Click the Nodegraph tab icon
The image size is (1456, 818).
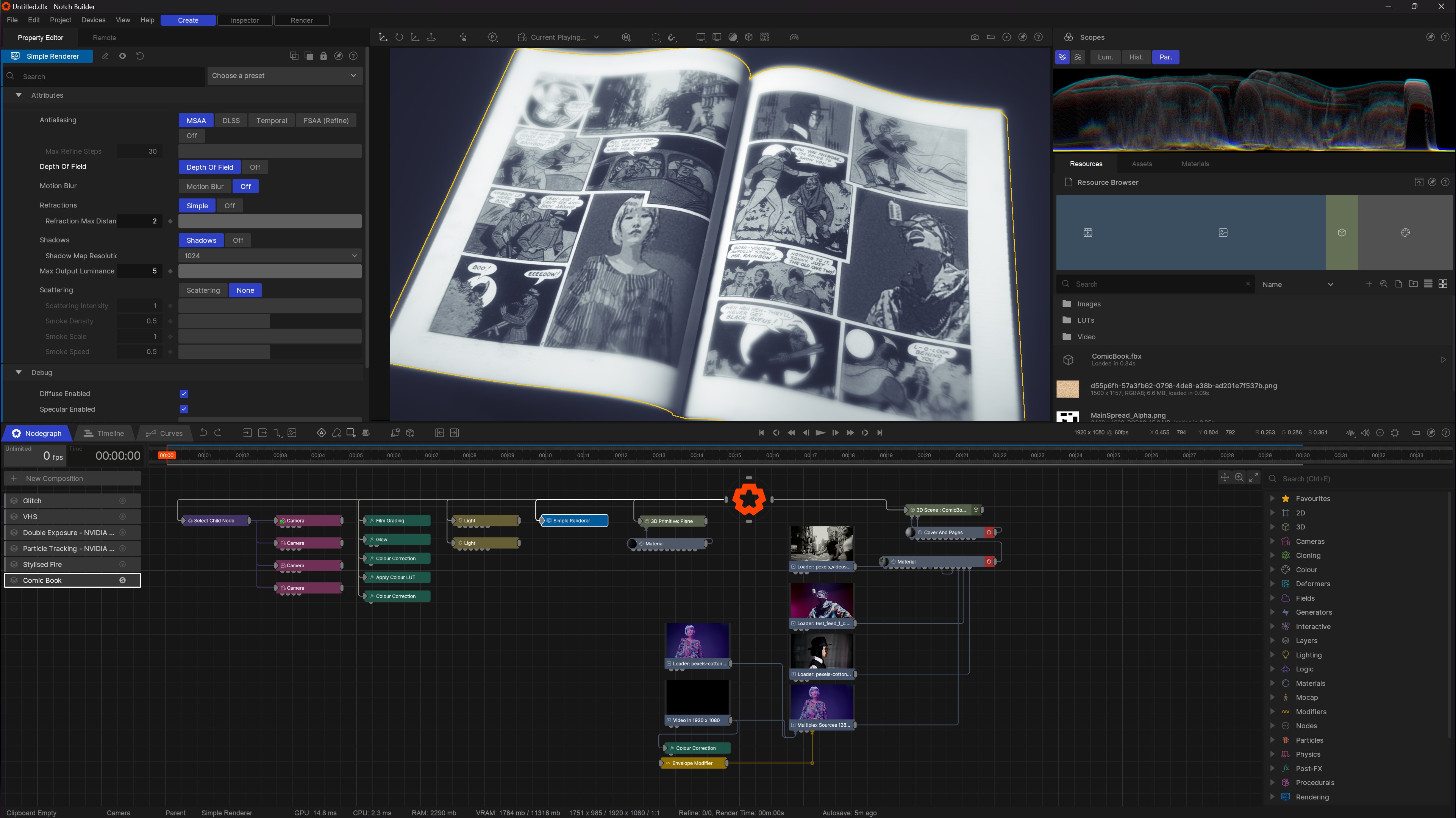[16, 433]
